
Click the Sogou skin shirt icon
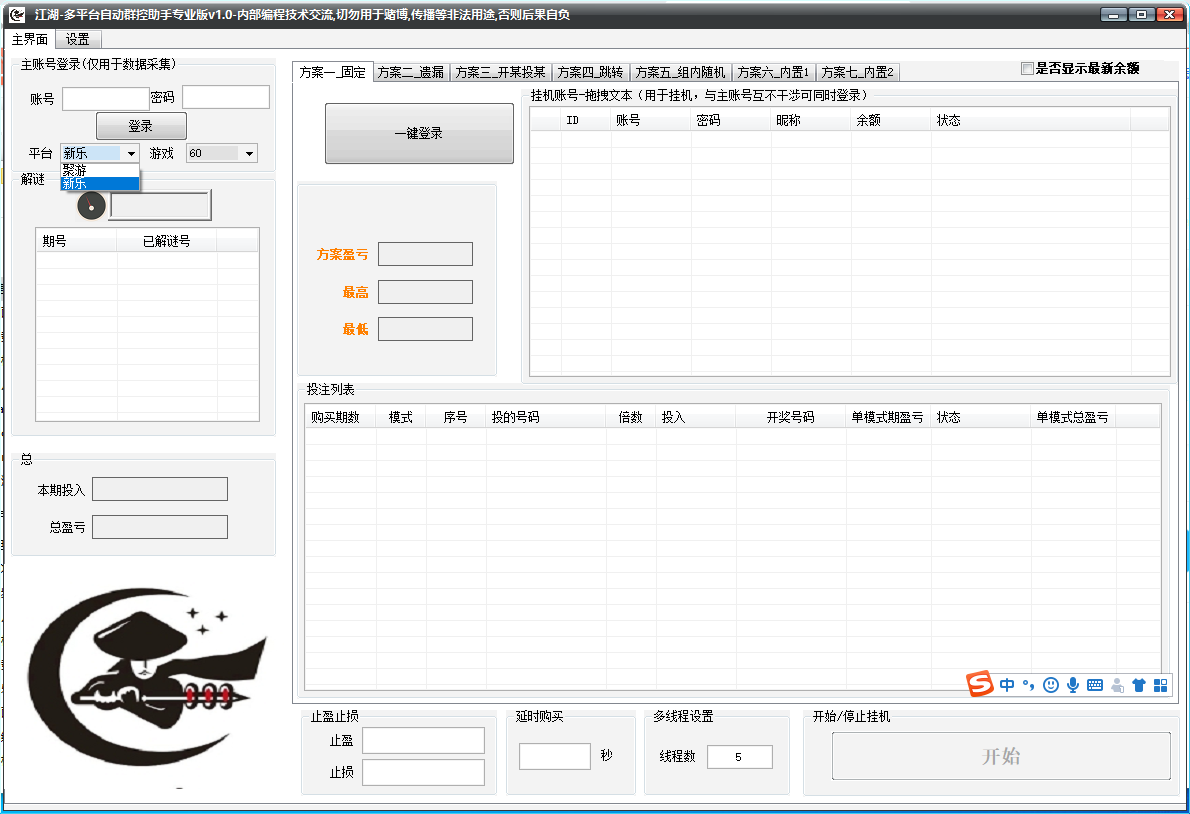pos(1139,685)
